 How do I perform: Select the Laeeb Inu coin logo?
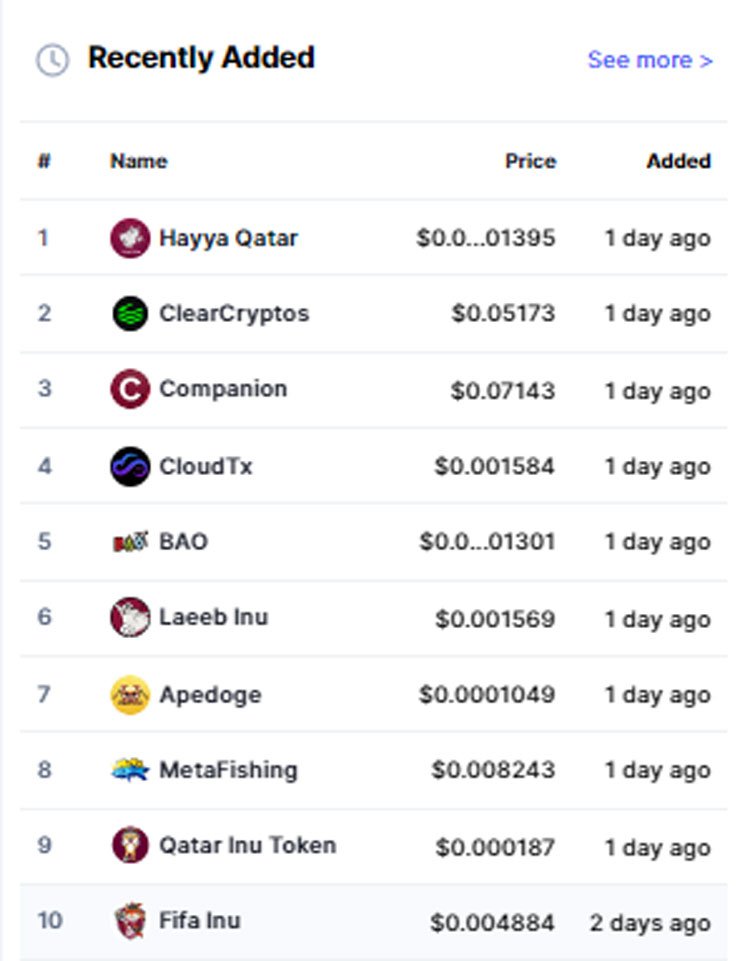tap(130, 617)
